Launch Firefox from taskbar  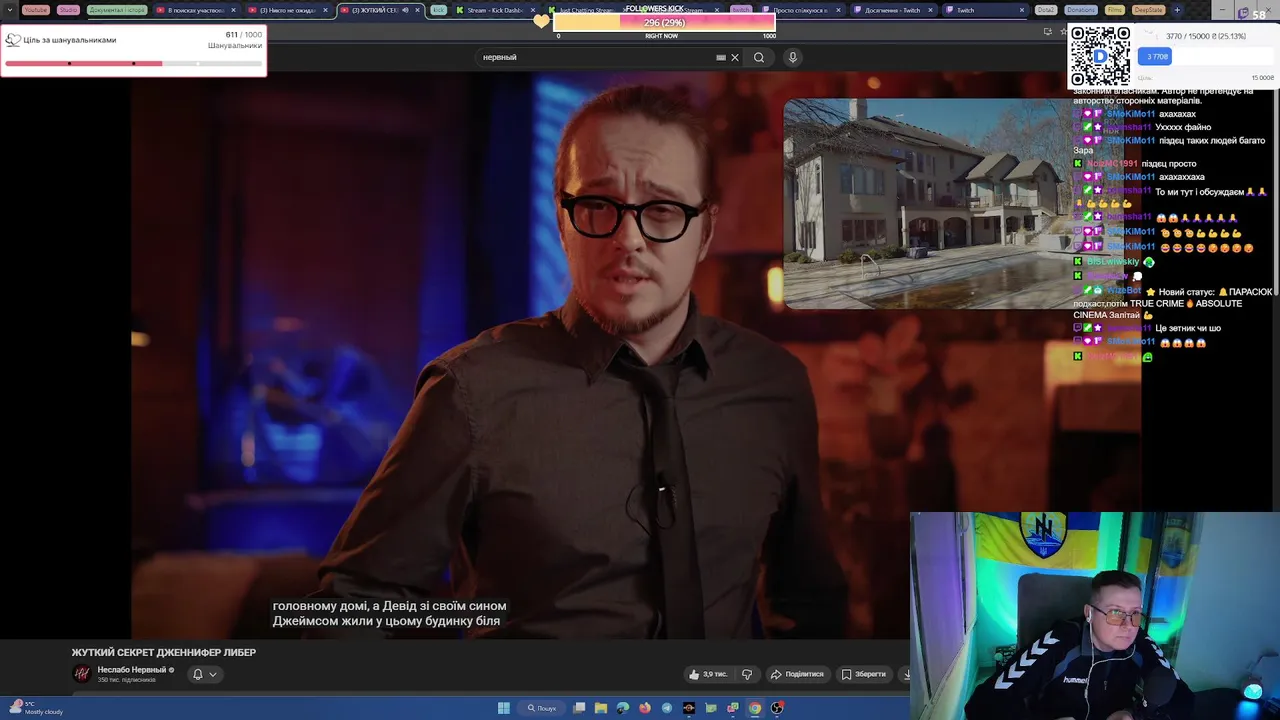coord(645,708)
